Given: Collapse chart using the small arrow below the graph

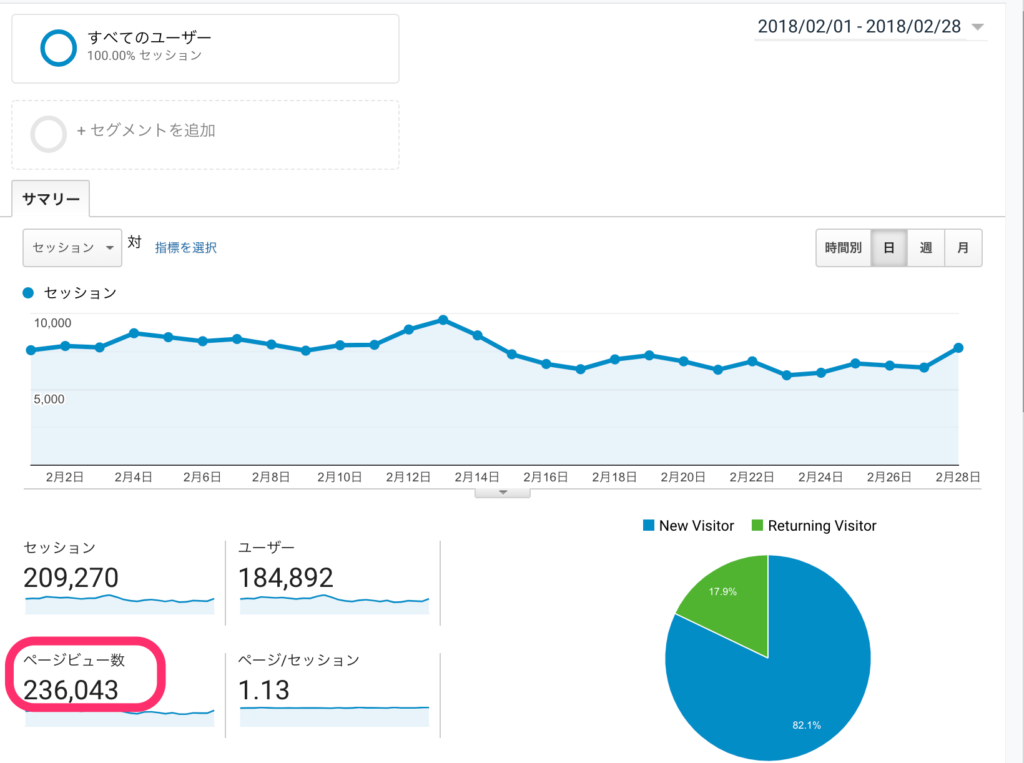Looking at the screenshot, I should [x=502, y=491].
